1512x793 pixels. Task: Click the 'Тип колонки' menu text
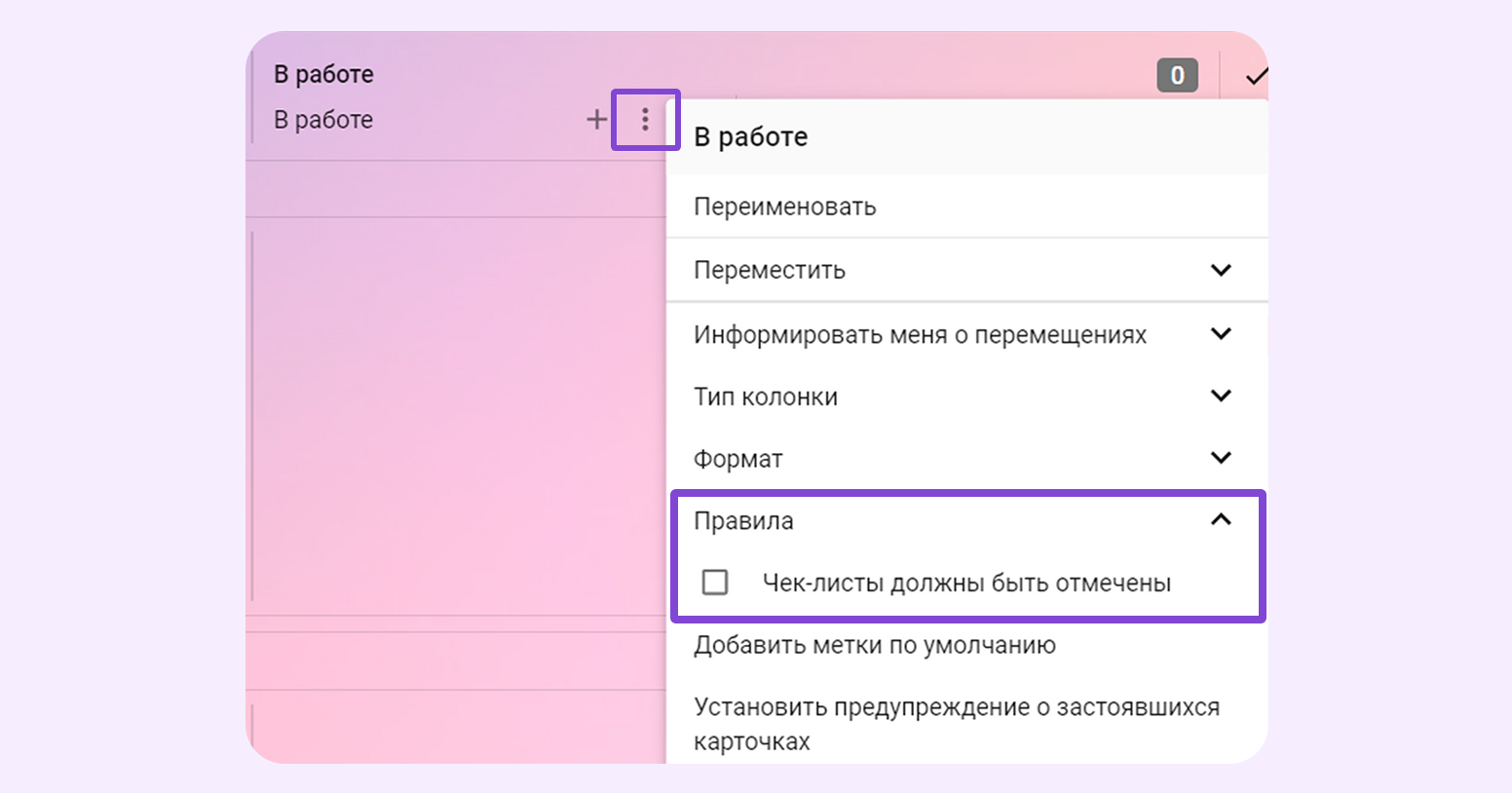[765, 396]
